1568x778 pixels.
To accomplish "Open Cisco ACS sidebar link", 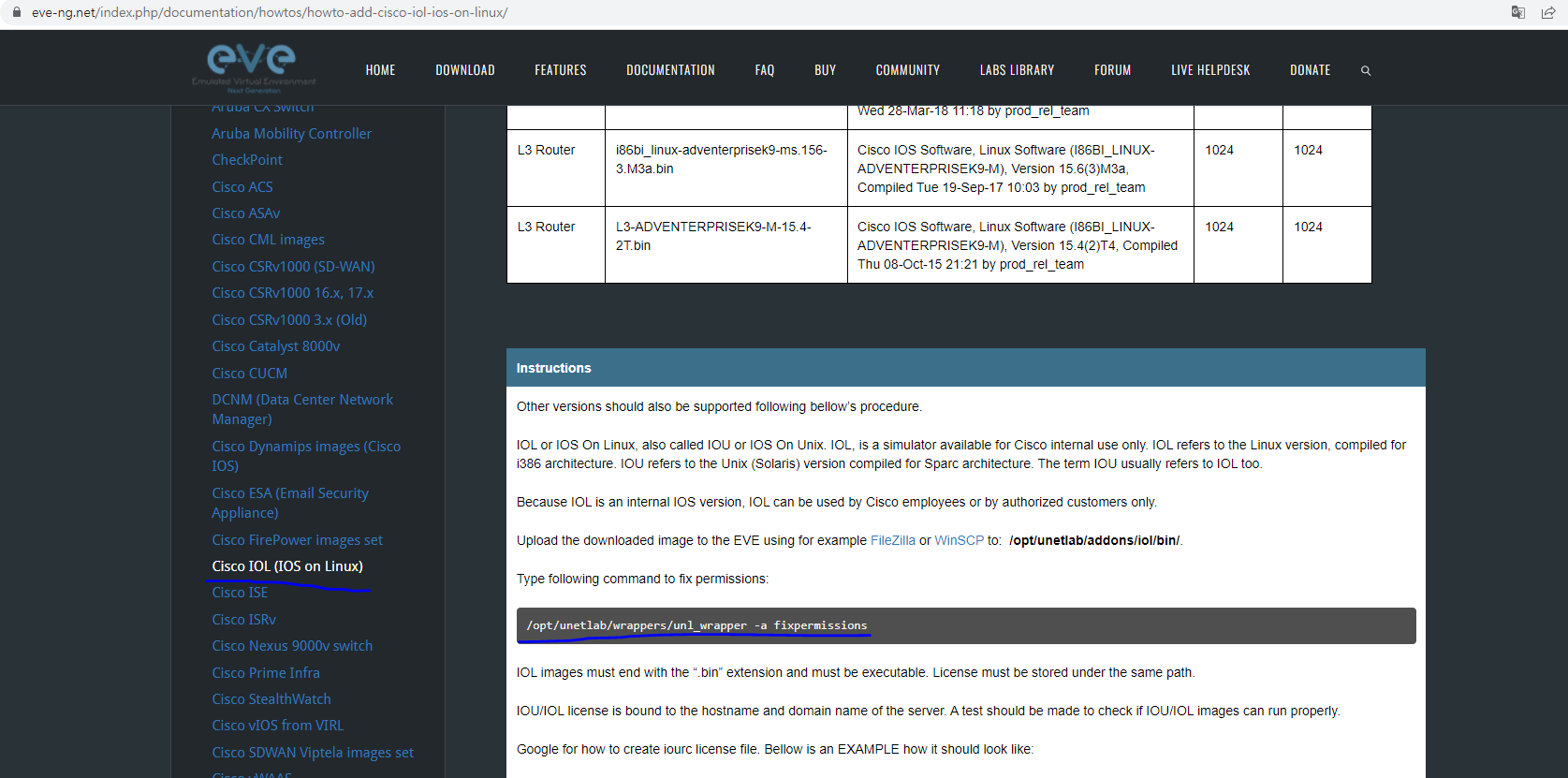I will click(x=242, y=187).
